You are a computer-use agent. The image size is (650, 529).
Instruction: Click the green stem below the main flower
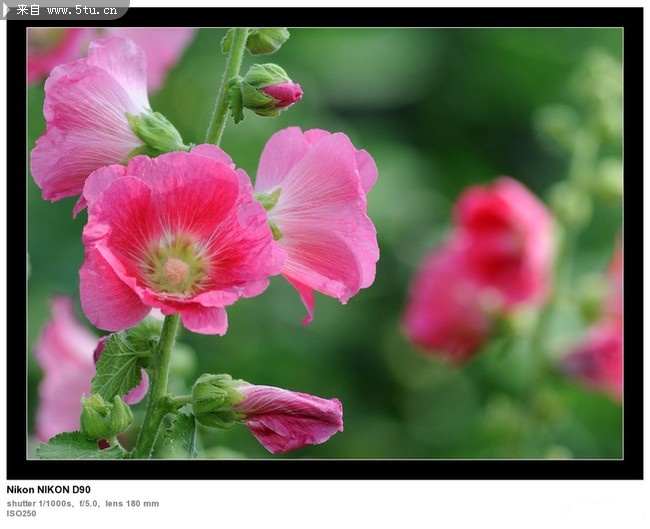(158, 380)
